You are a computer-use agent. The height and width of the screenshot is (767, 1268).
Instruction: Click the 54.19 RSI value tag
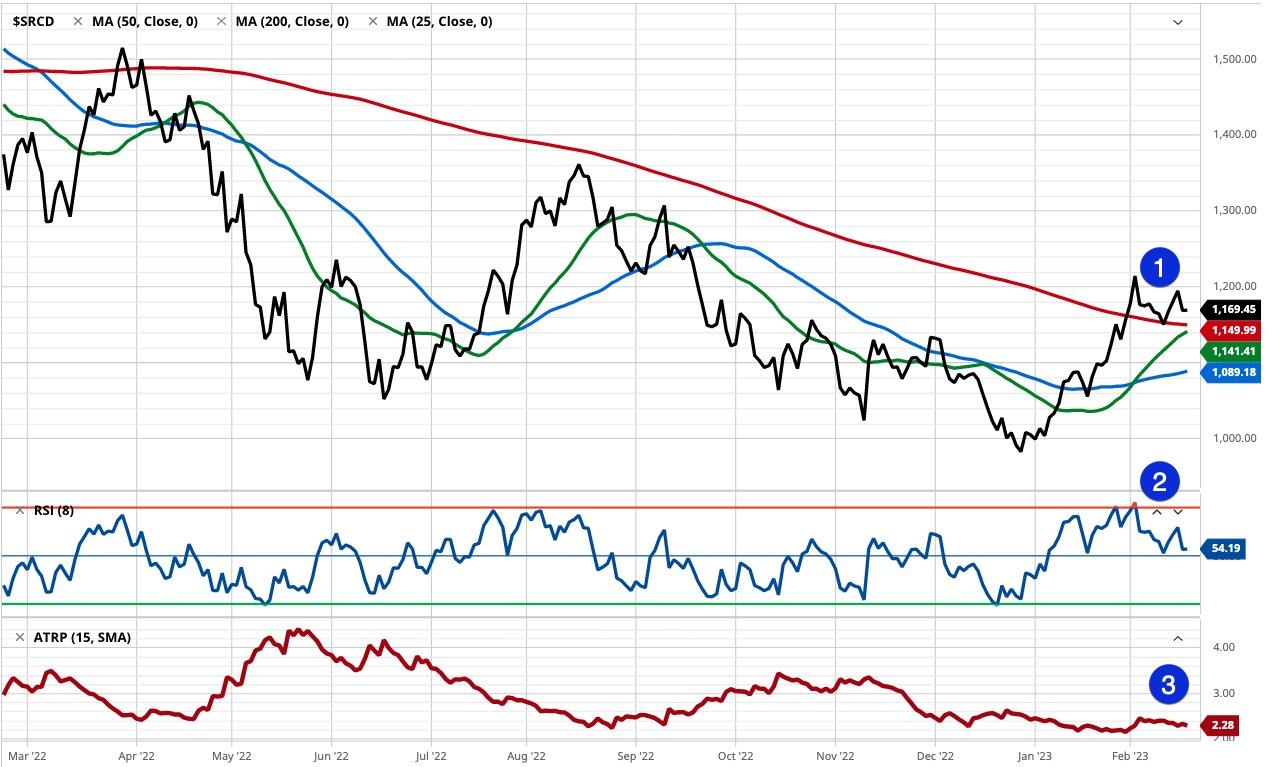1222,548
